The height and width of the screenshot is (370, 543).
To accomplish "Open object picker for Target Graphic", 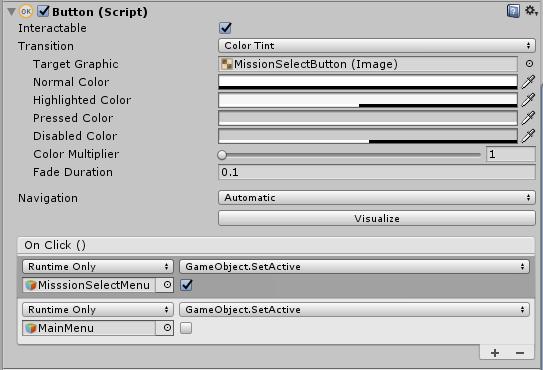I will pyautogui.click(x=529, y=64).
